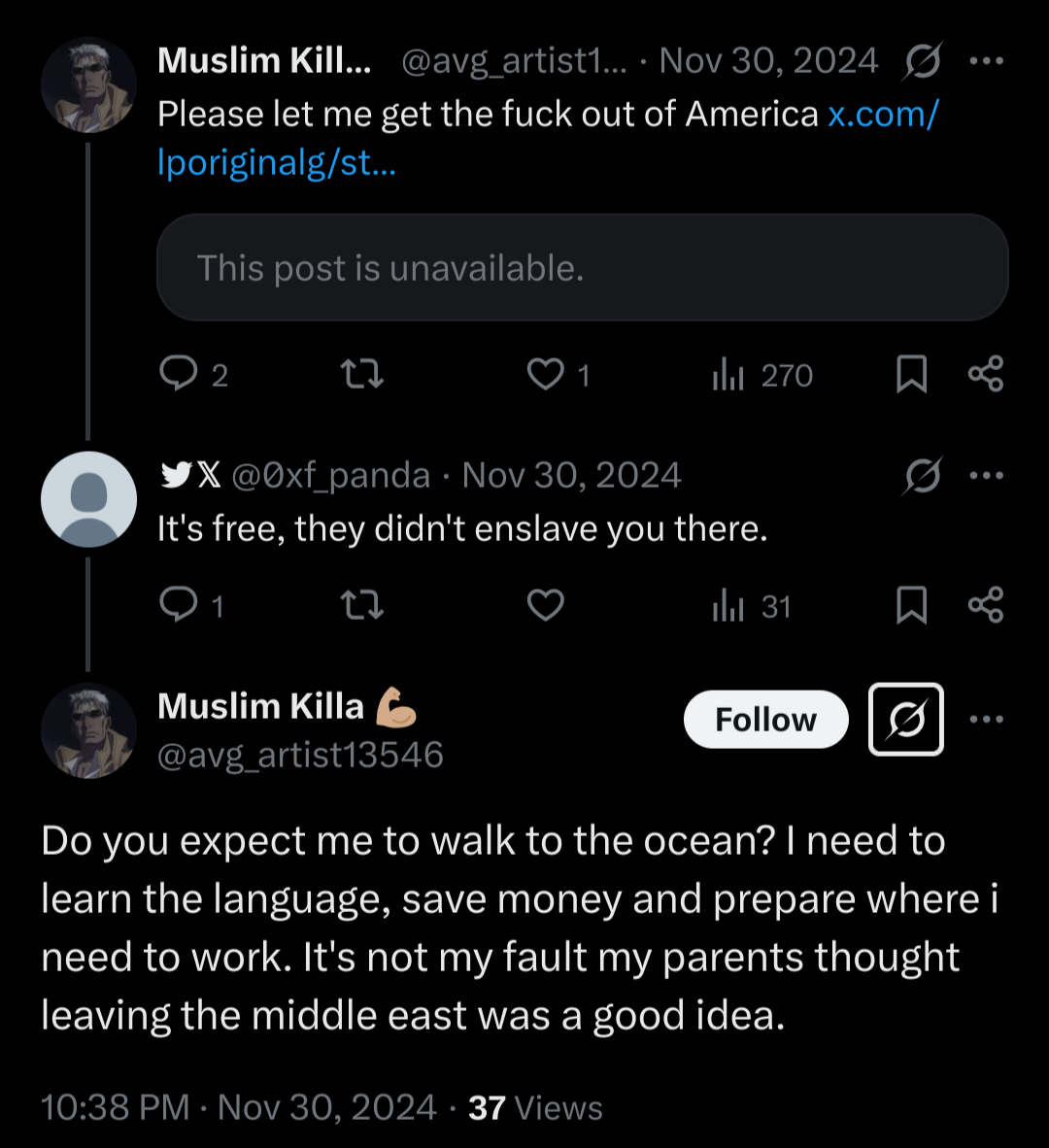Repost the @0xf_panda reply
Image resolution: width=1049 pixels, height=1148 pixels.
[363, 605]
